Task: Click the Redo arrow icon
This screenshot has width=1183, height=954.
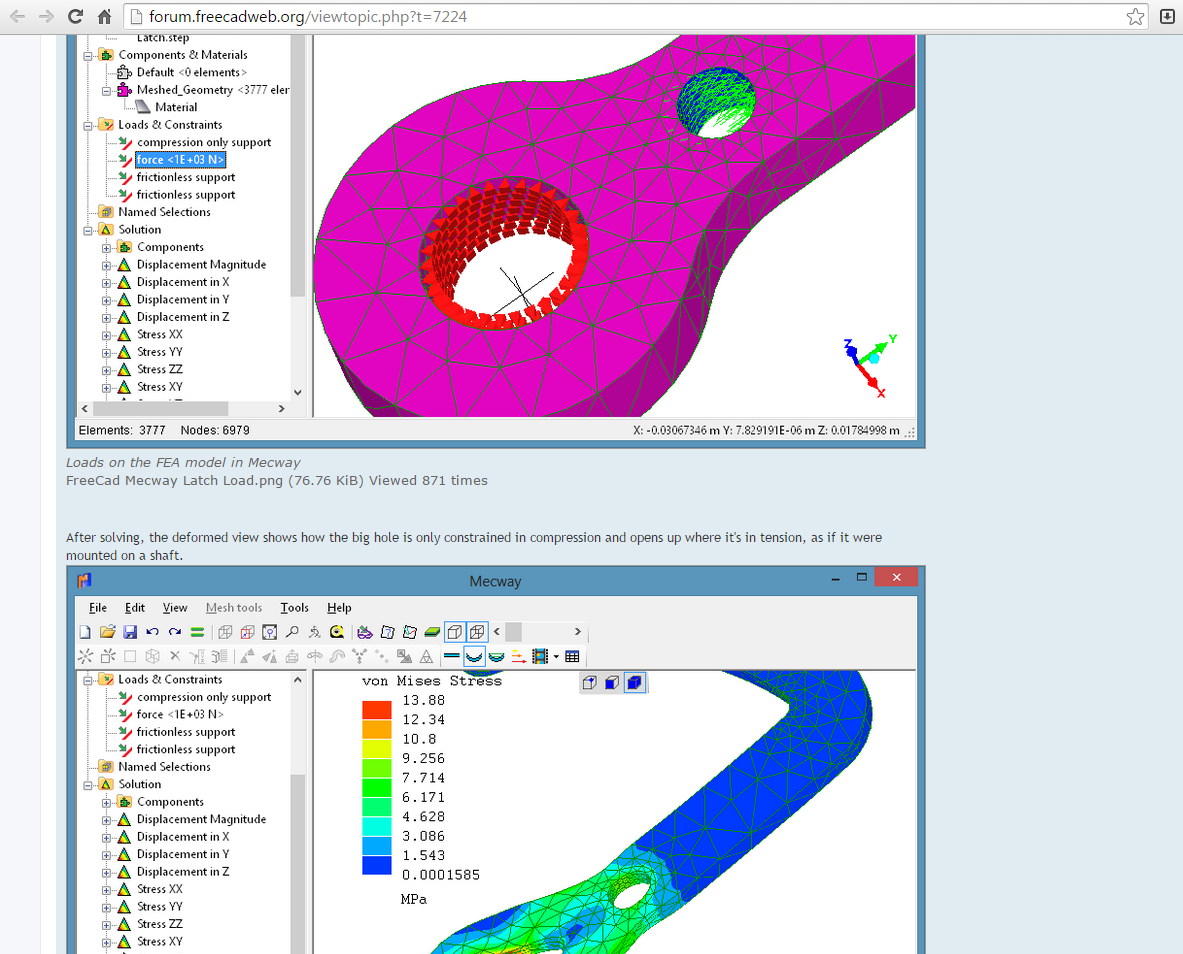Action: 175,632
